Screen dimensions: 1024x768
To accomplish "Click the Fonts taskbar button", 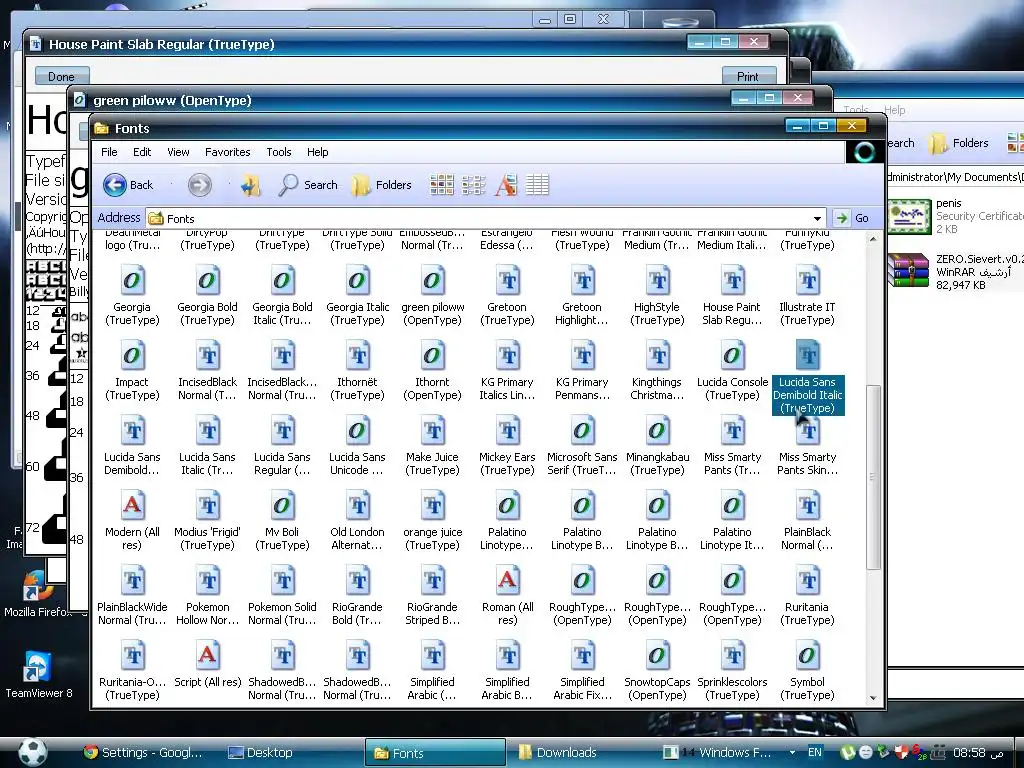I will pos(435,752).
